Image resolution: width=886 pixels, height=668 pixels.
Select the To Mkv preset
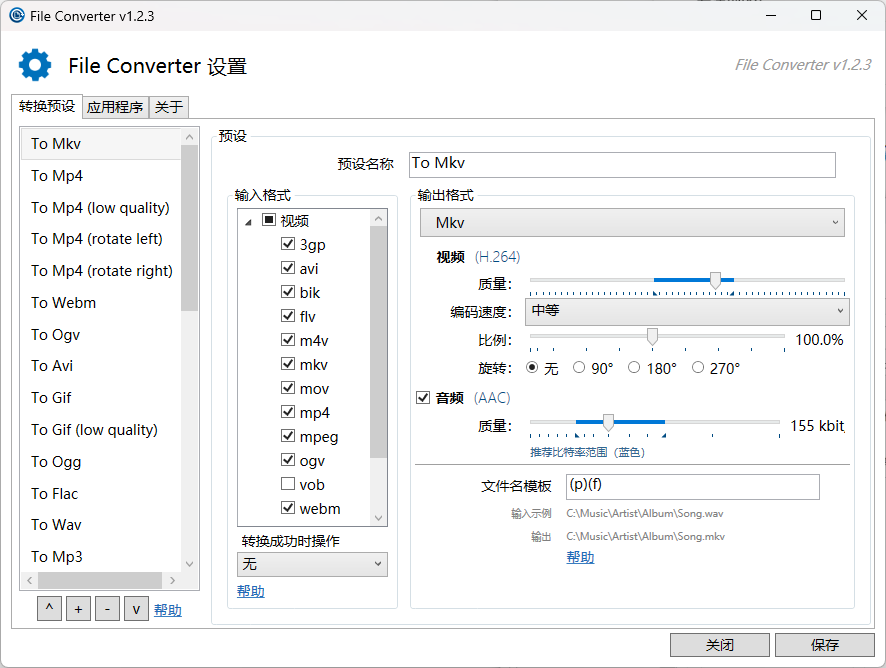(x=101, y=144)
